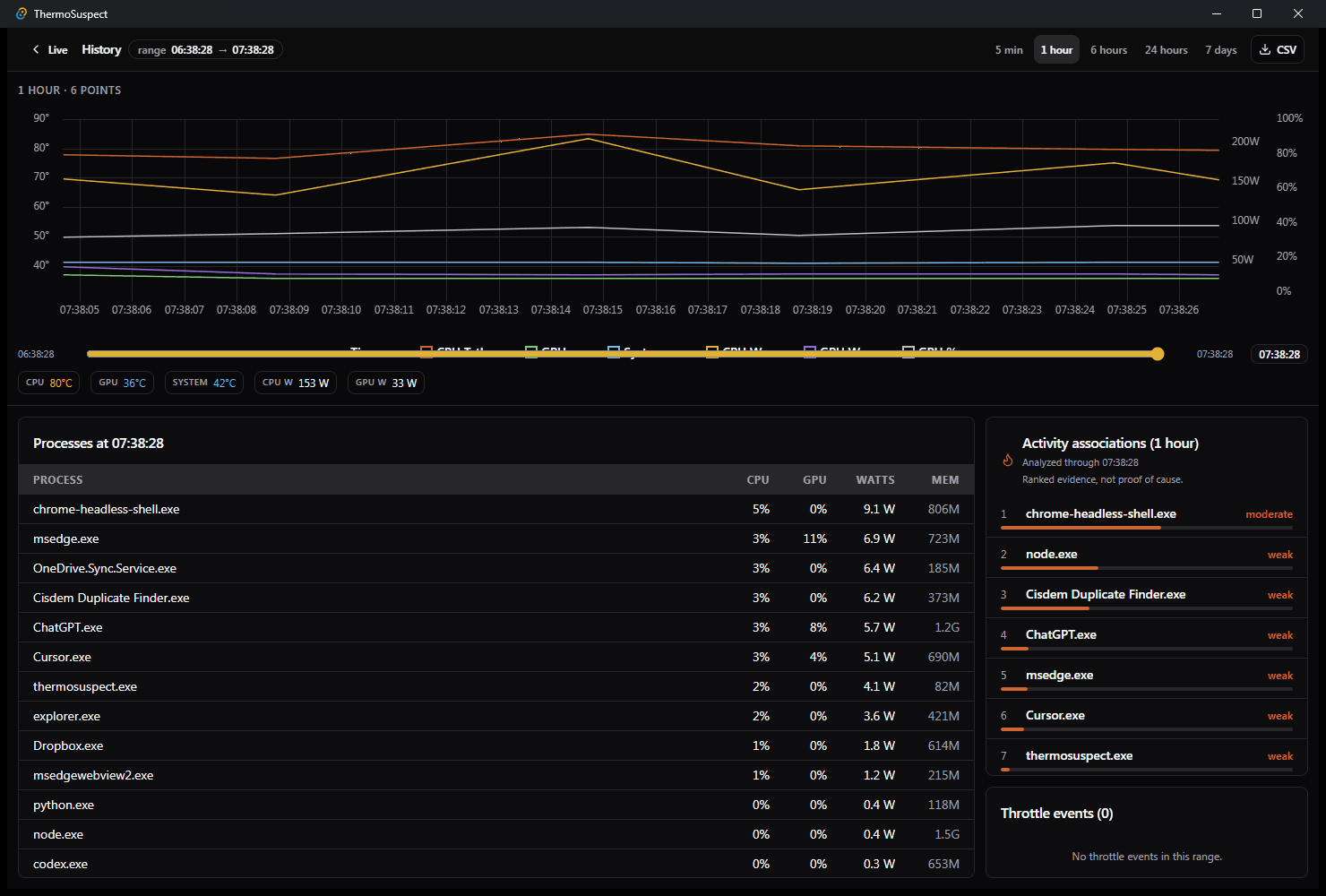Screen dimensions: 1326x896
Task: Click the 07:38:28 timestamp box next to slider
Action: click(1279, 354)
